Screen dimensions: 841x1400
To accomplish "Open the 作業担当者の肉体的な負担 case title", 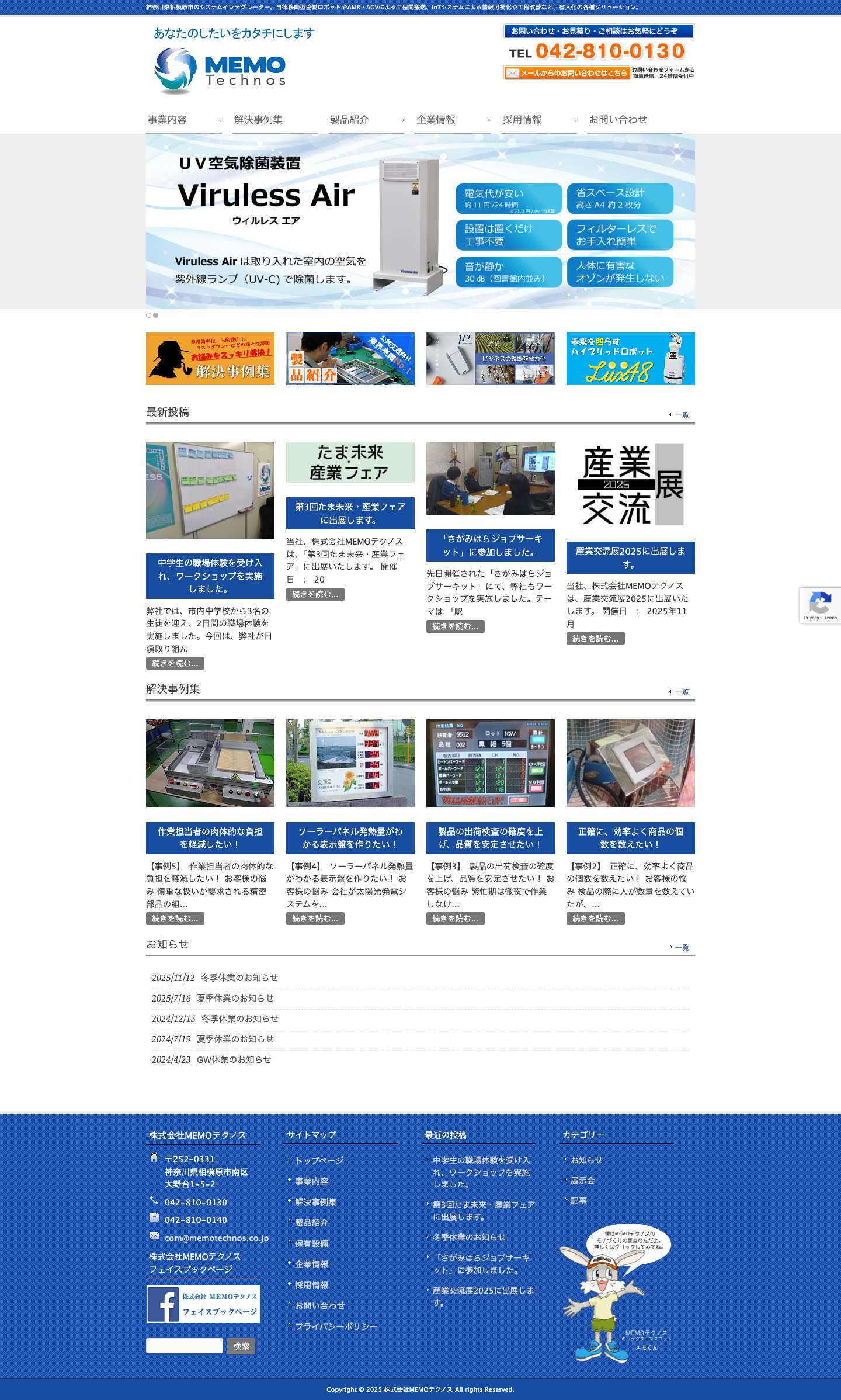I will [x=210, y=838].
